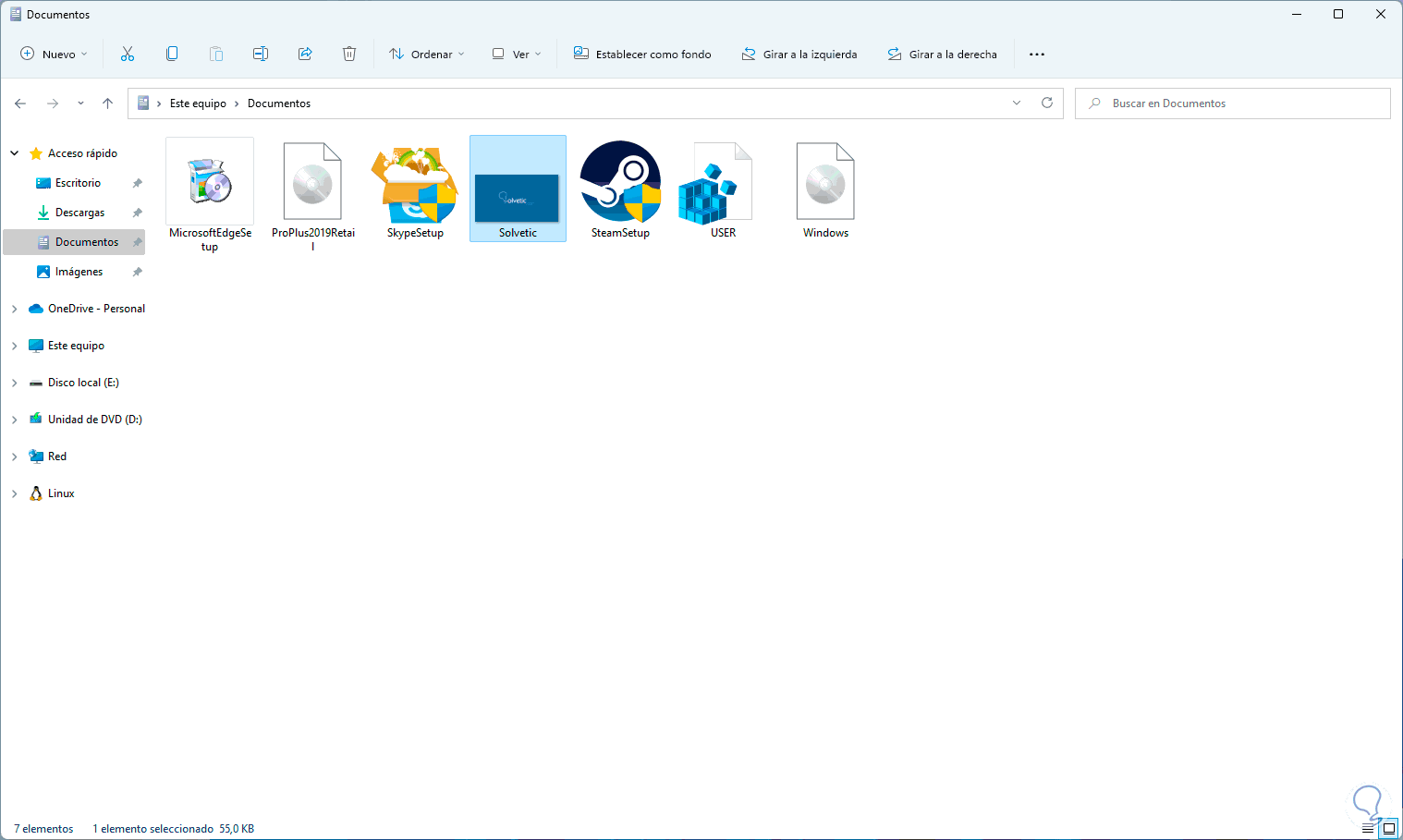Select OneDrive - Personal in navigation pane
Image resolution: width=1403 pixels, height=840 pixels.
96,309
